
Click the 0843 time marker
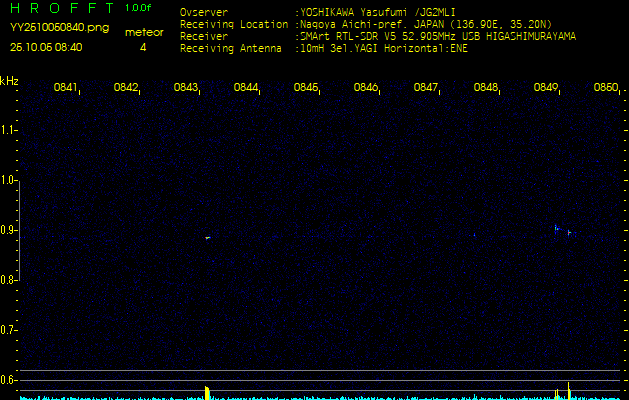pyautogui.click(x=185, y=87)
